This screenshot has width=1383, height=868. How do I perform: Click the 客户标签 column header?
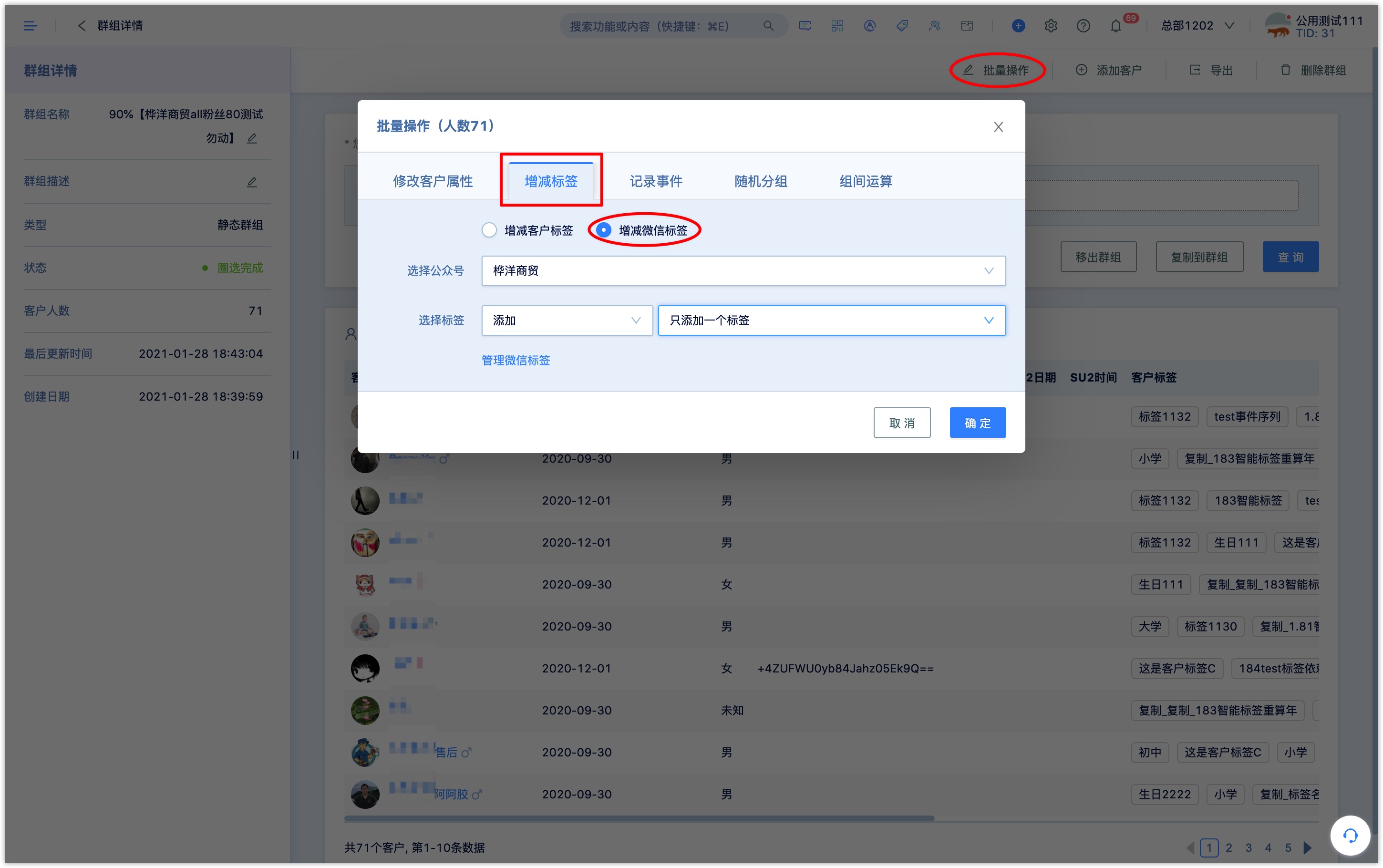tap(1154, 378)
